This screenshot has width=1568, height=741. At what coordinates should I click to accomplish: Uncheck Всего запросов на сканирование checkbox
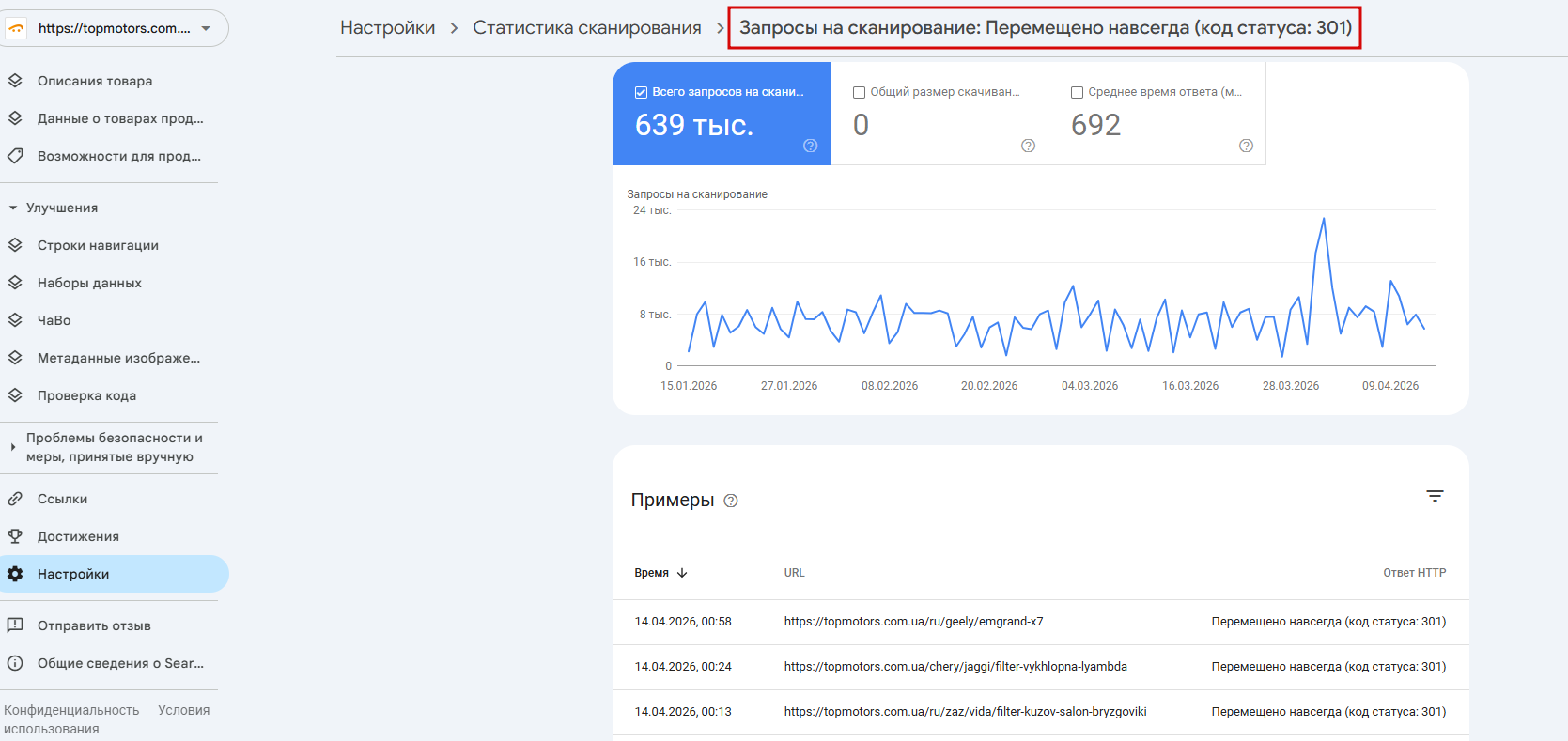click(641, 92)
